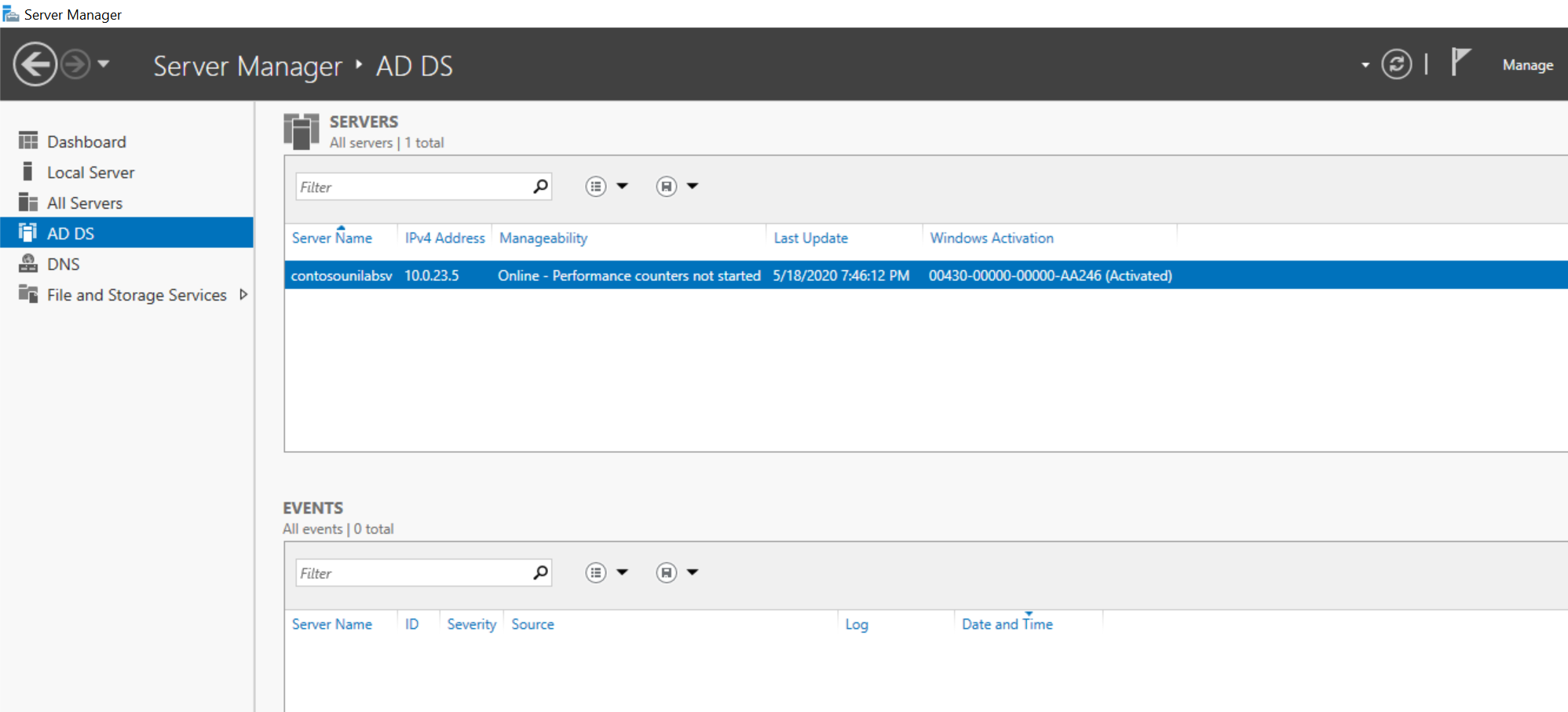Open the Notifications flag icon
Viewport: 1568px width, 712px height.
point(1460,61)
